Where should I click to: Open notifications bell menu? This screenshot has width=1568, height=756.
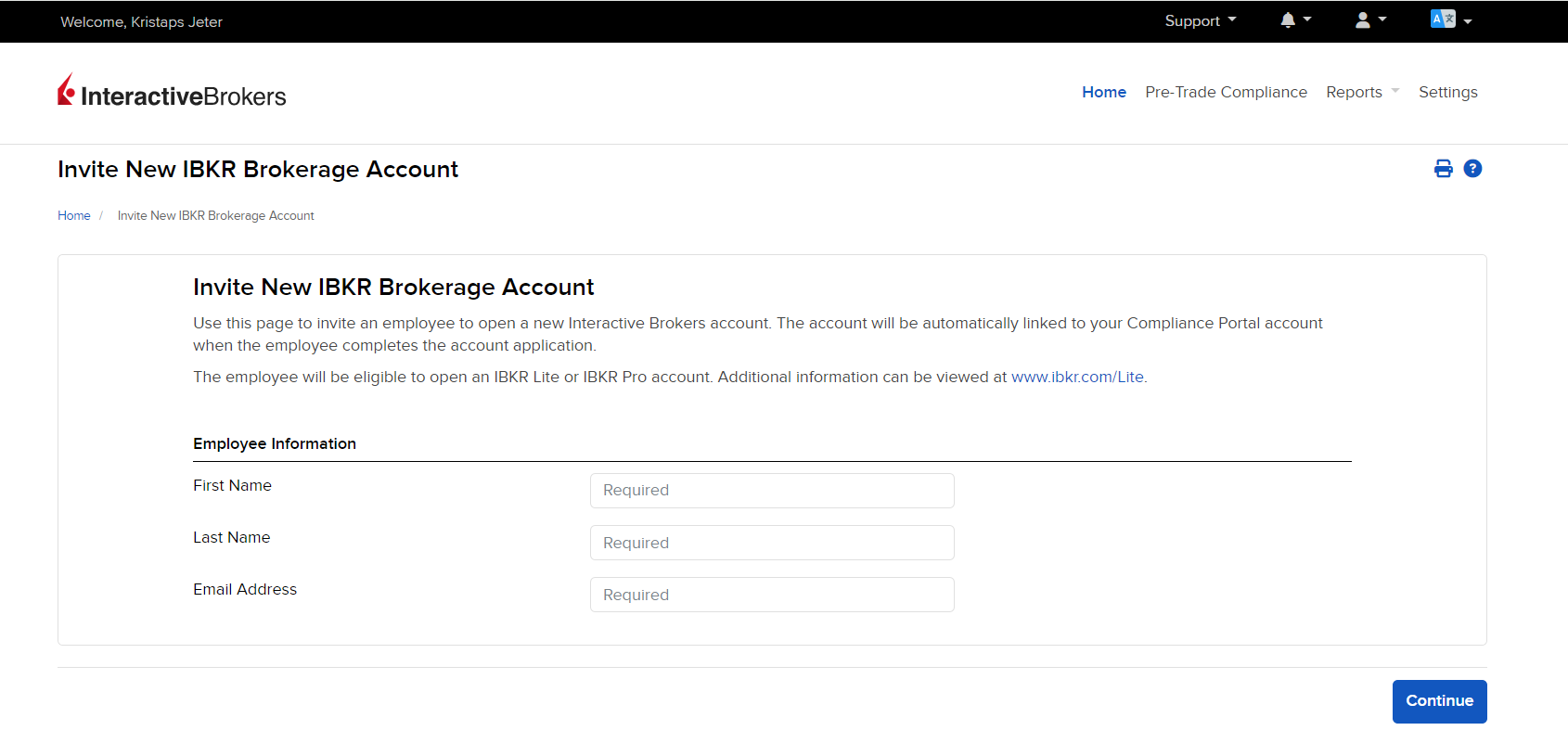point(1295,20)
